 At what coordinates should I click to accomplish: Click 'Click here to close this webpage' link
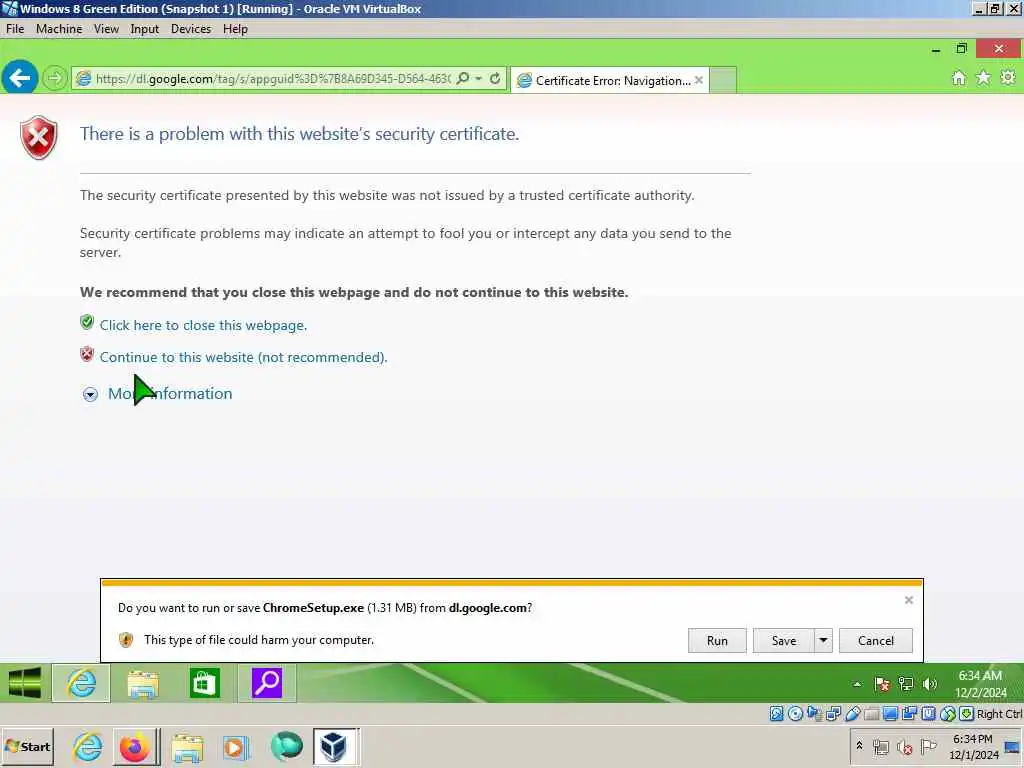(203, 325)
